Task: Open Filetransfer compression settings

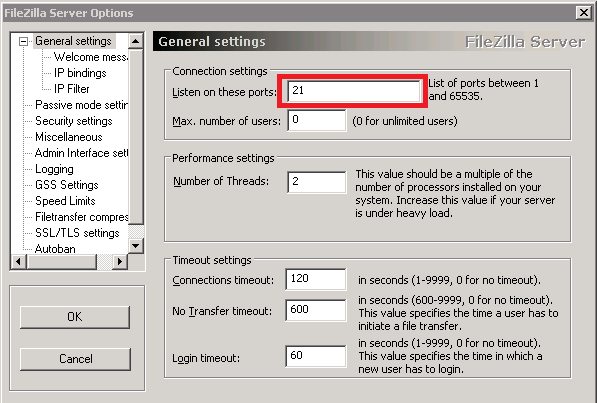Action: 81,217
